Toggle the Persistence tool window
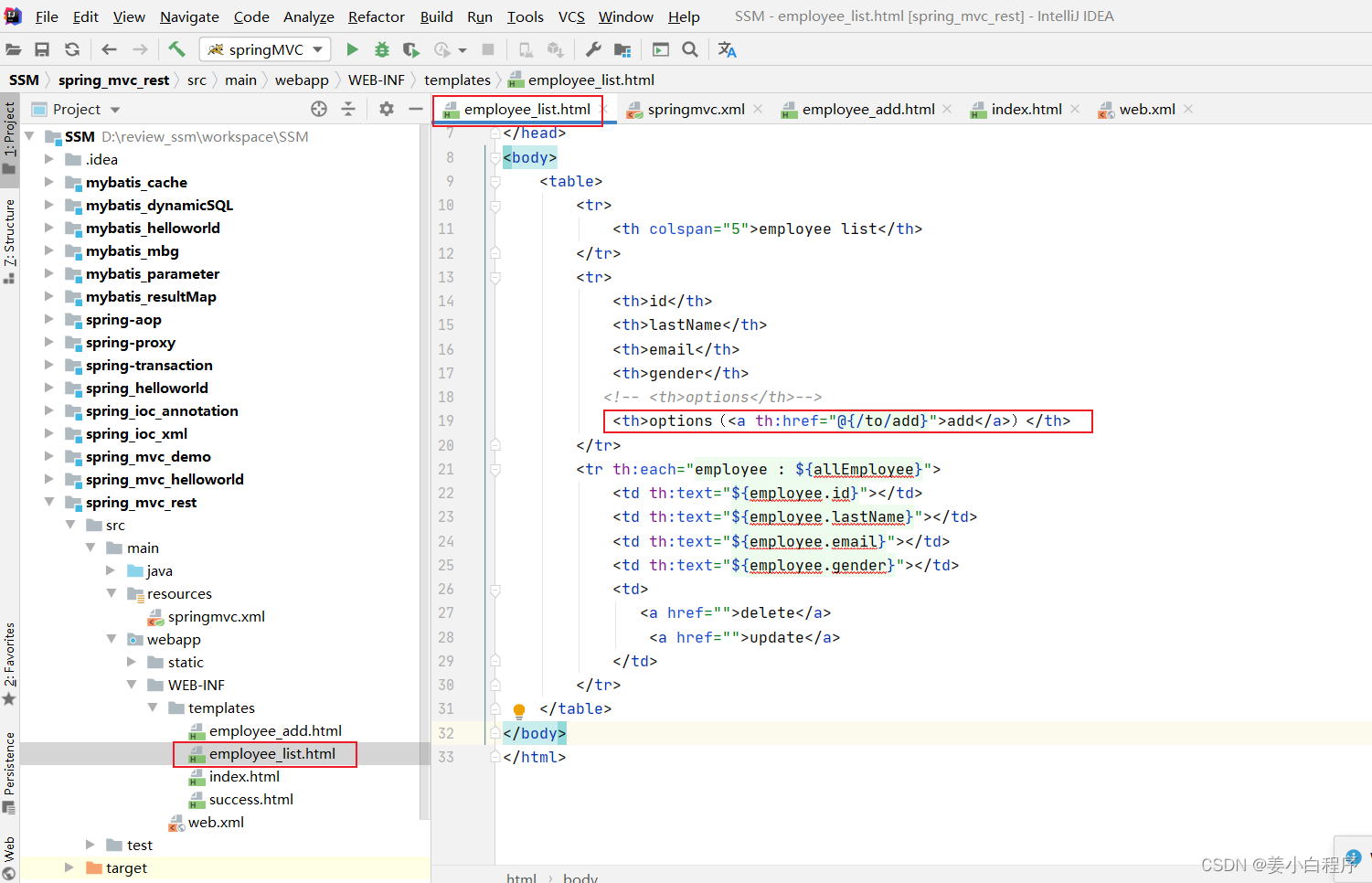Image resolution: width=1372 pixels, height=883 pixels. pyautogui.click(x=9, y=771)
